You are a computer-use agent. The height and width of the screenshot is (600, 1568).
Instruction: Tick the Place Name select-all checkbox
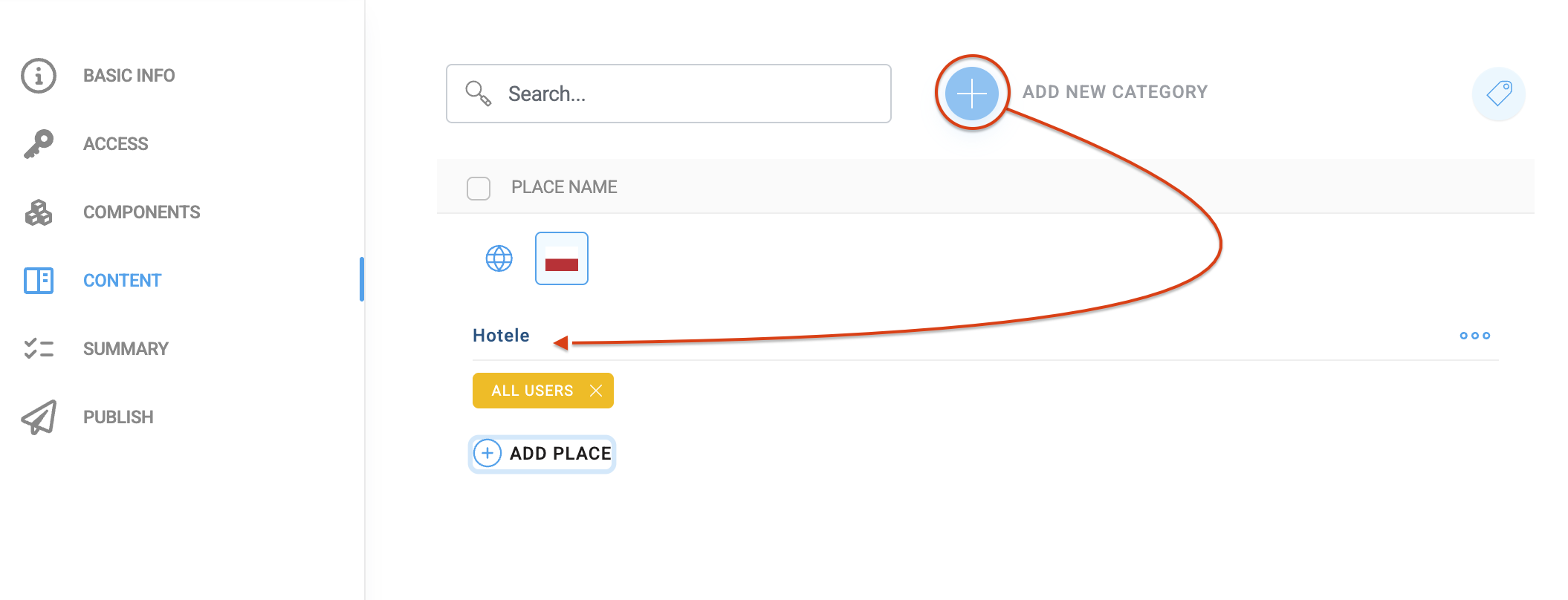479,188
